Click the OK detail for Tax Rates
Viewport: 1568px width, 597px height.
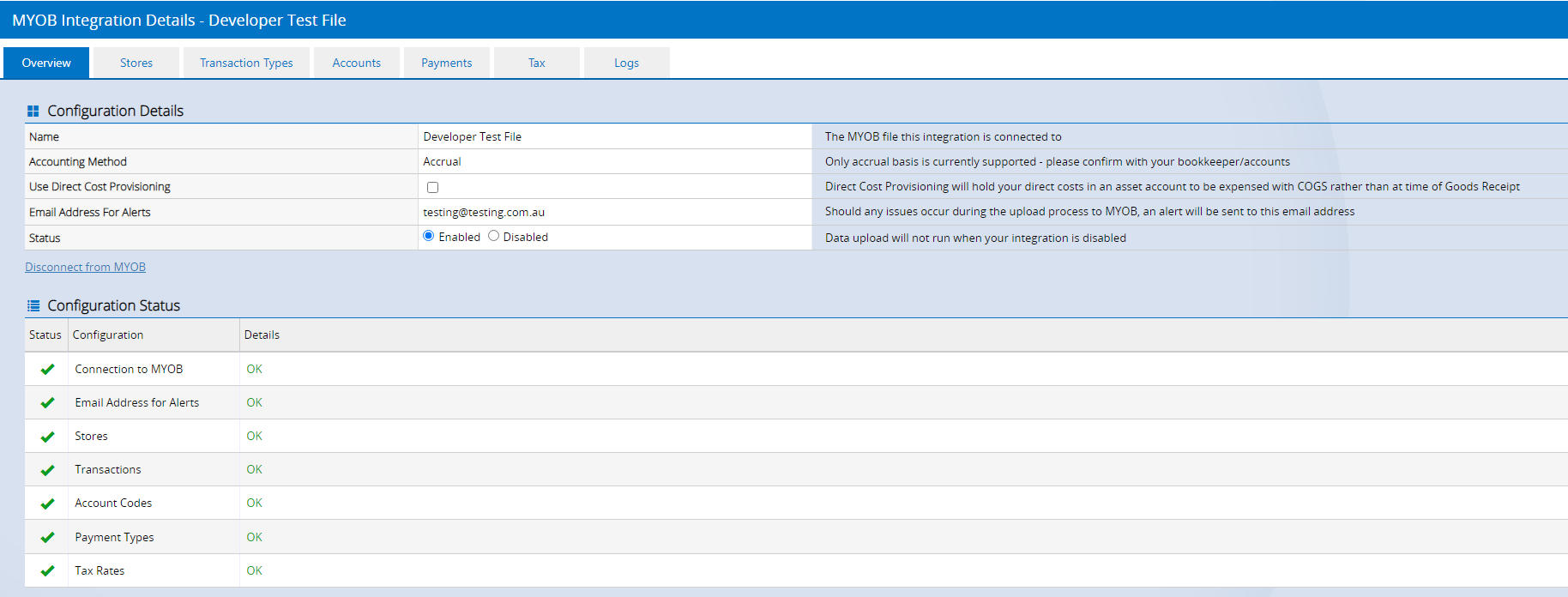click(x=254, y=570)
